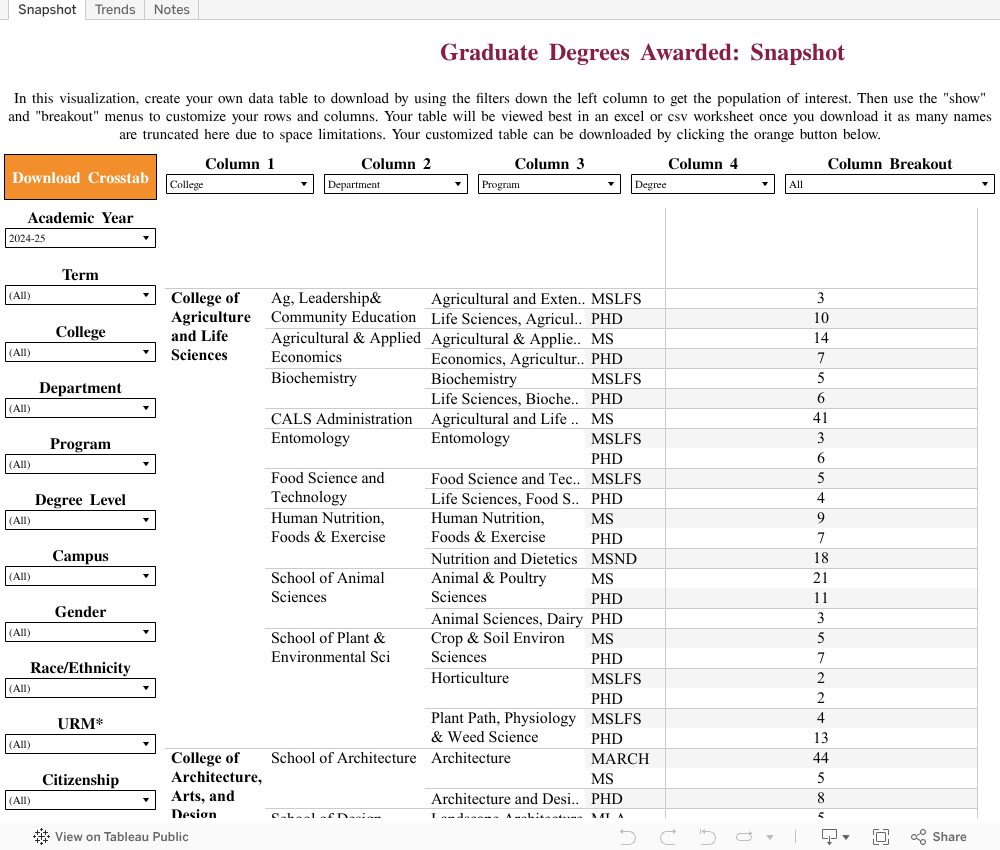Screen dimensions: 1000x850
Task: Click the Revert icon in toolbar
Action: (x=707, y=837)
